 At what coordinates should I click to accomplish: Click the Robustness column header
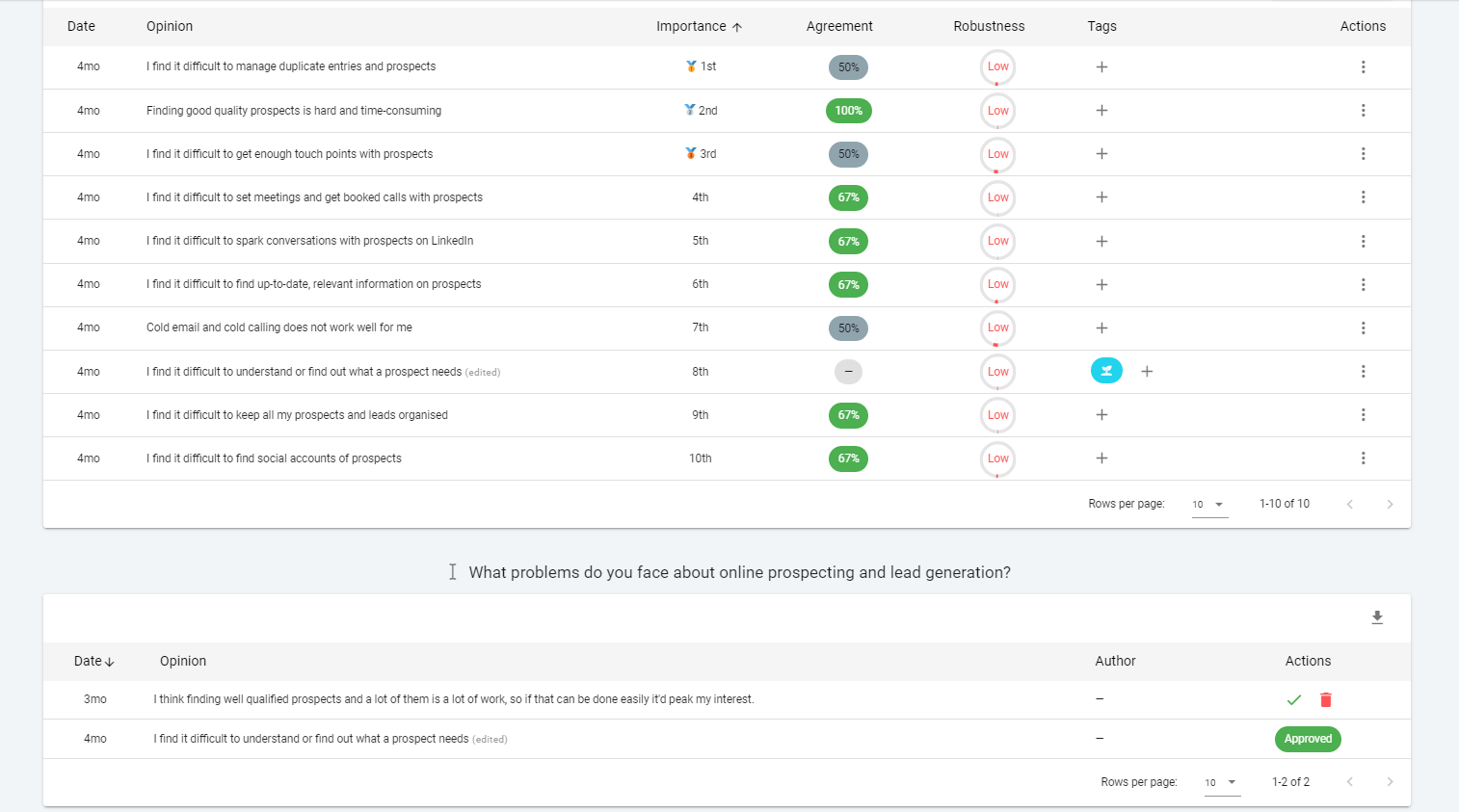(989, 26)
